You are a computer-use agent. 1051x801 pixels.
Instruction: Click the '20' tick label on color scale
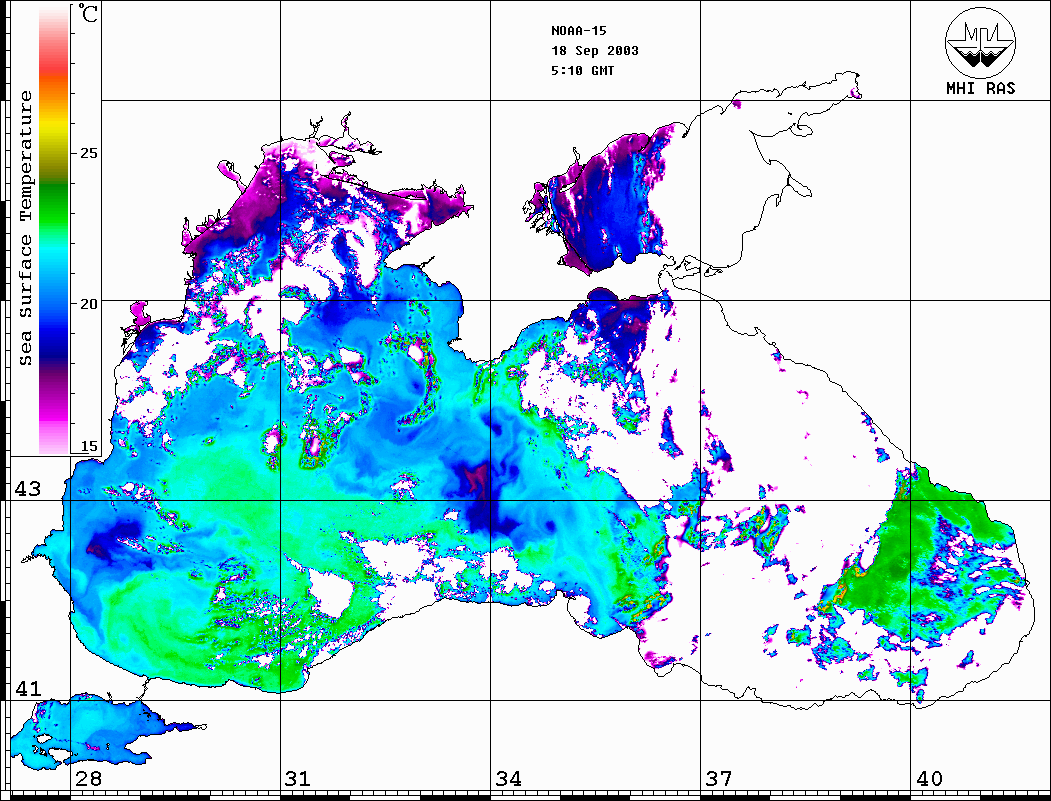point(88,304)
